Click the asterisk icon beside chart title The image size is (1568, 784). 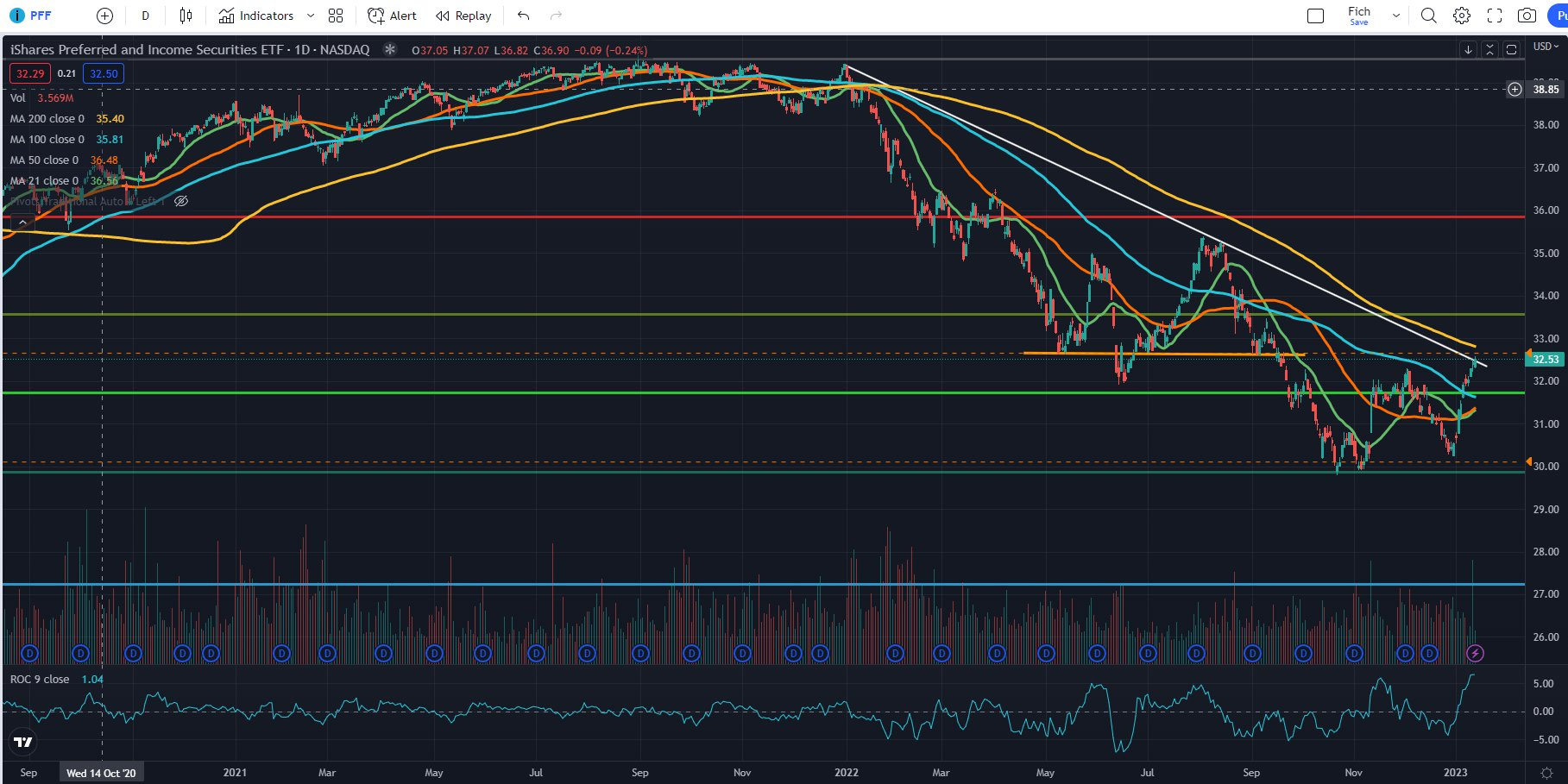tap(390, 49)
